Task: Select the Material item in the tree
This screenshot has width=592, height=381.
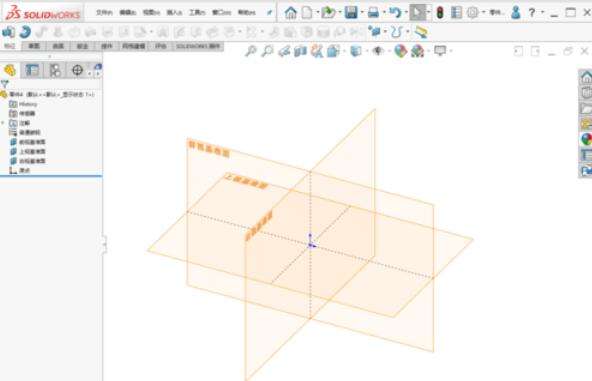Action: [x=25, y=133]
